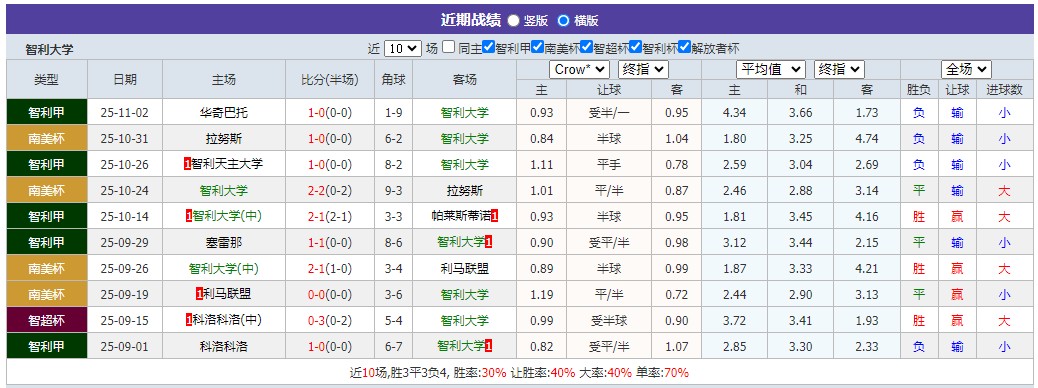Click the red card badge beside 帕莱斯蒂诺

495,216
